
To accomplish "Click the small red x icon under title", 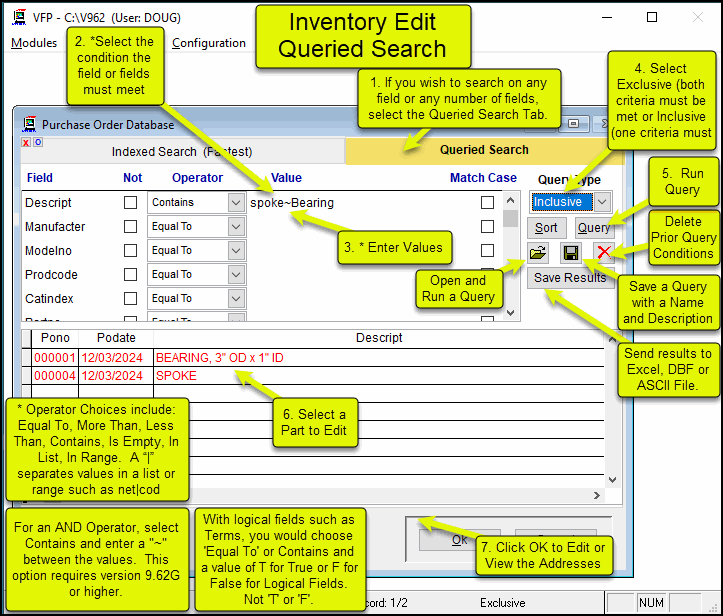I will point(26,142).
